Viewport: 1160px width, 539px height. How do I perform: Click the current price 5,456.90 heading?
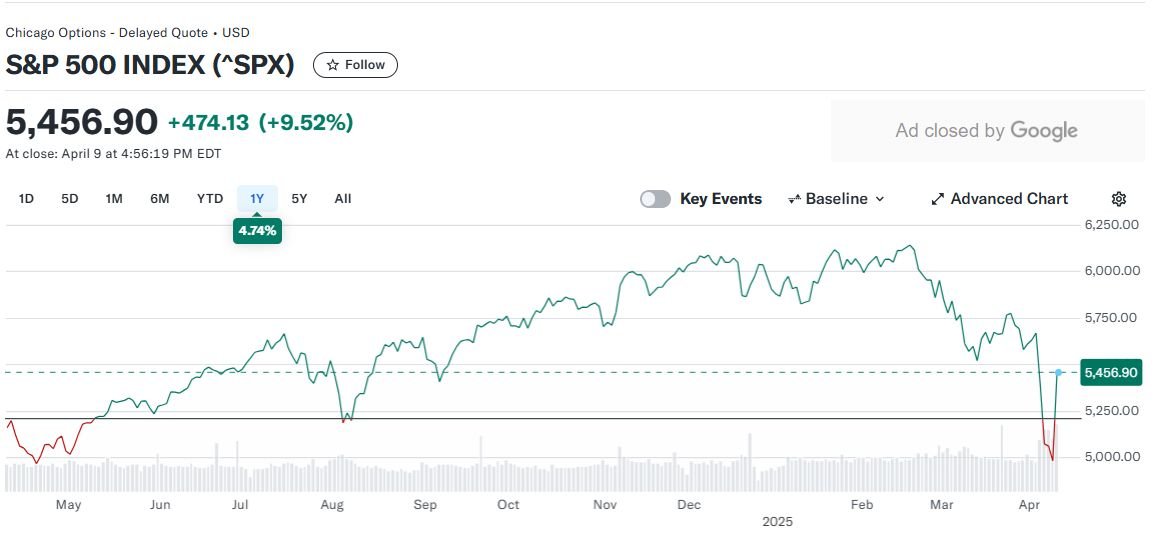(81, 122)
